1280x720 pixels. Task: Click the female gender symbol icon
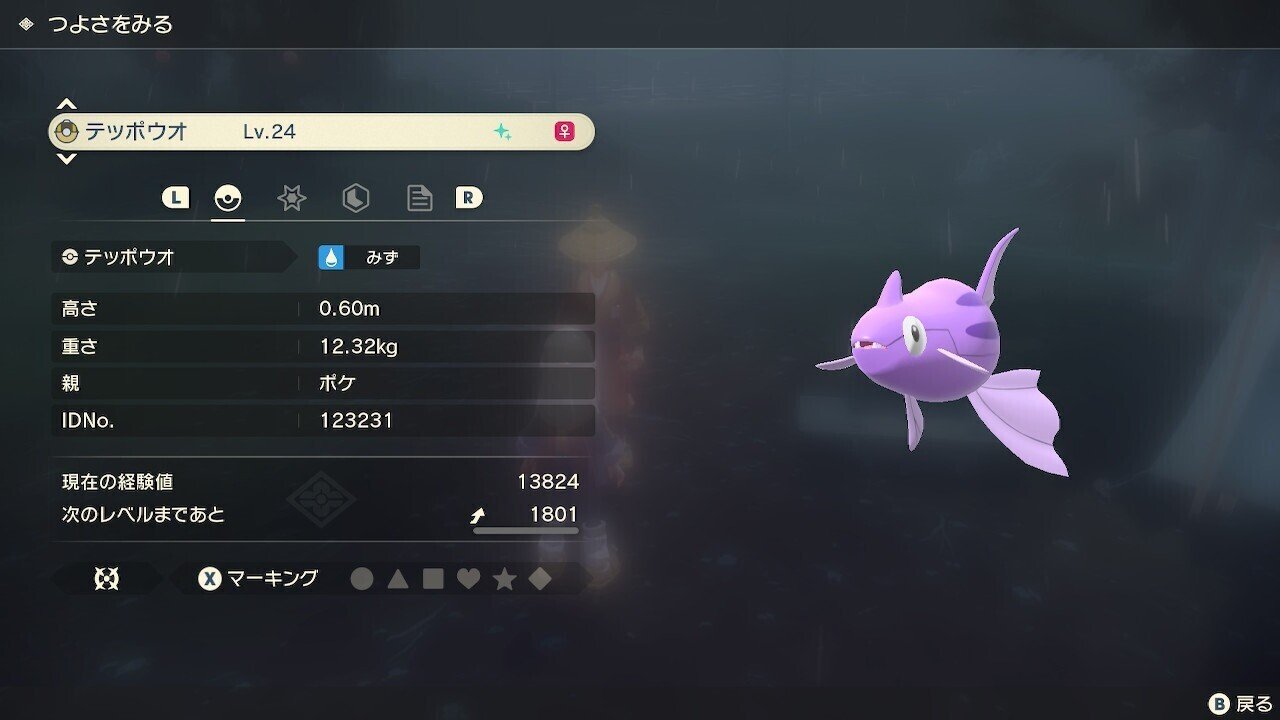(564, 131)
